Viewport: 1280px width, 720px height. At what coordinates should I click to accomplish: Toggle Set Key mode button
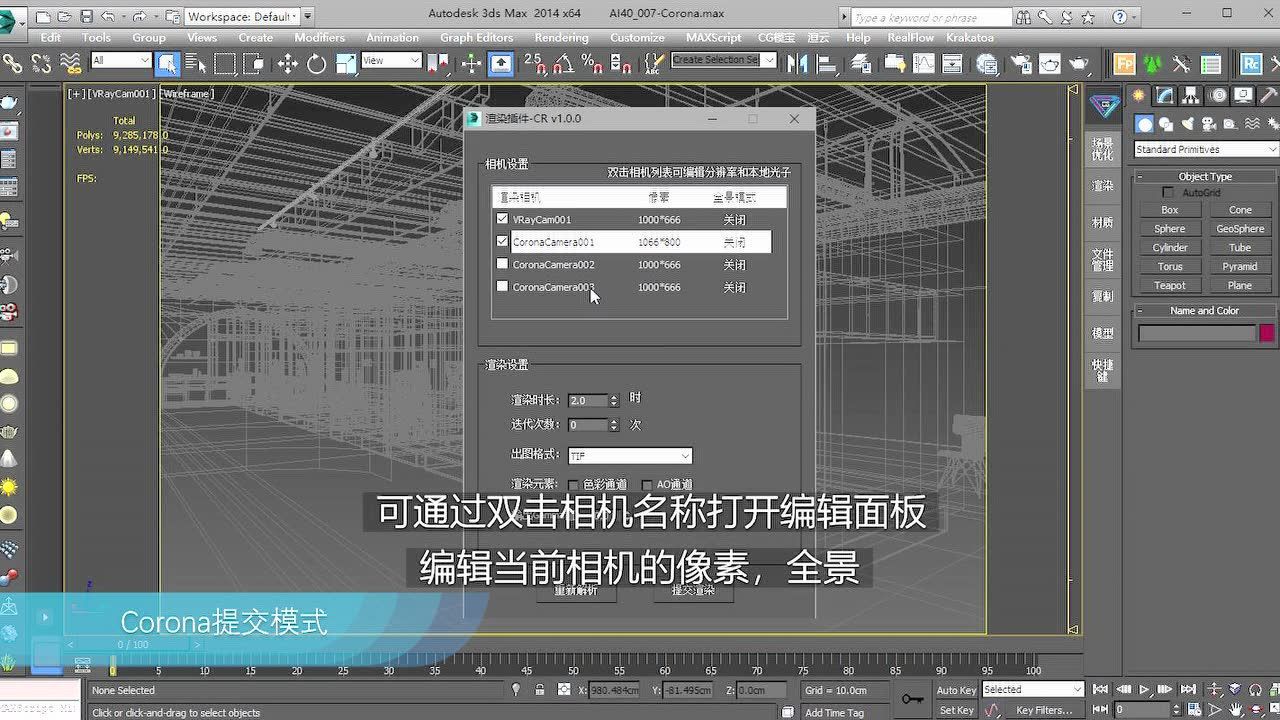(956, 710)
